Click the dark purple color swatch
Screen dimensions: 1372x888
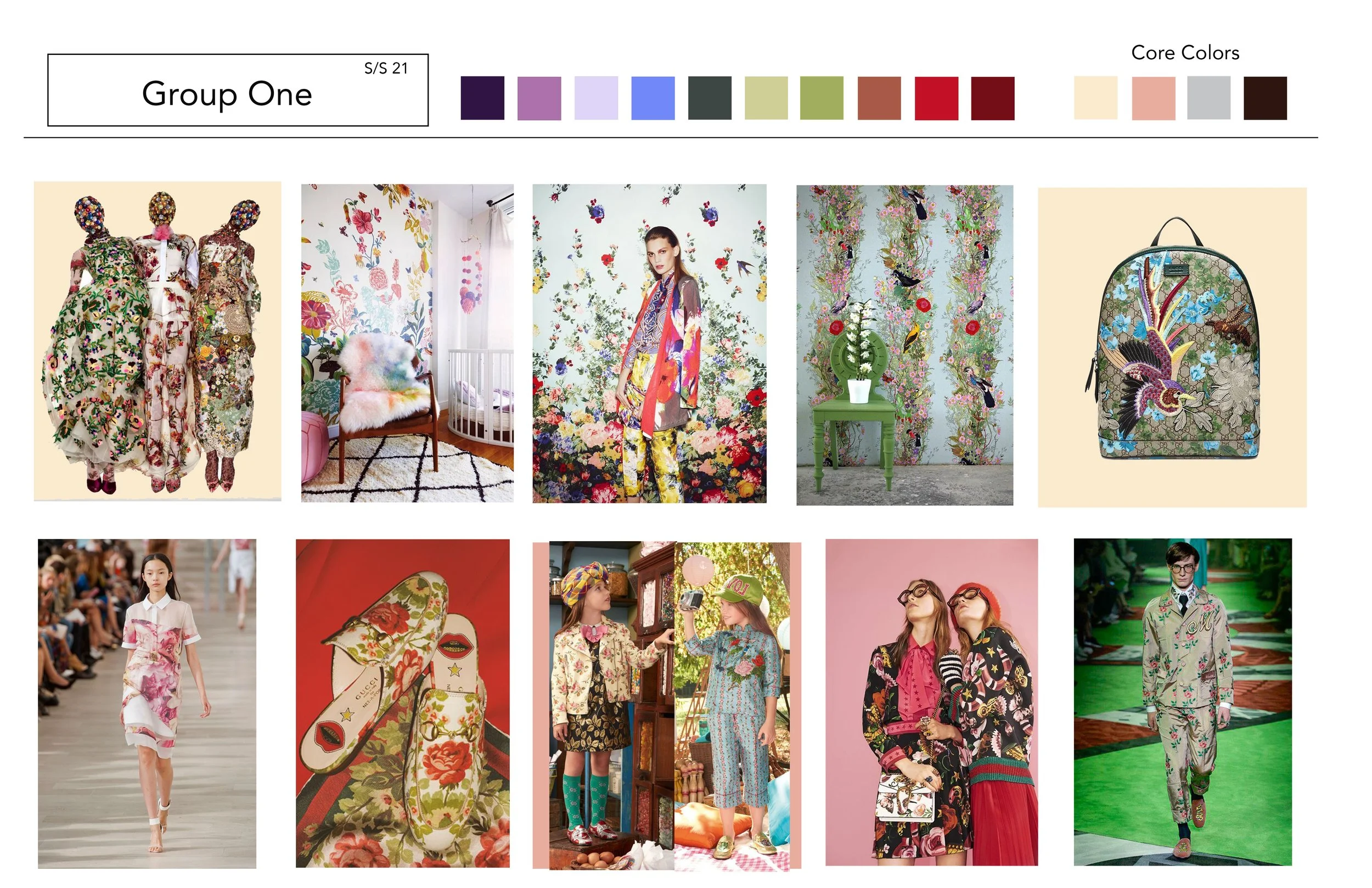[482, 98]
